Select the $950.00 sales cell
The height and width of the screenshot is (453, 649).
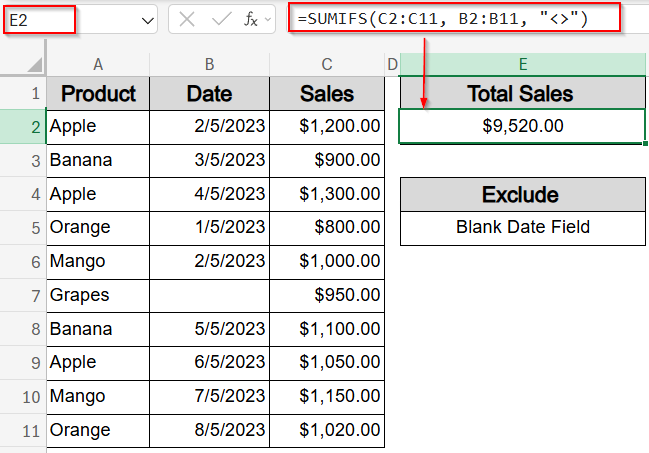pos(327,296)
